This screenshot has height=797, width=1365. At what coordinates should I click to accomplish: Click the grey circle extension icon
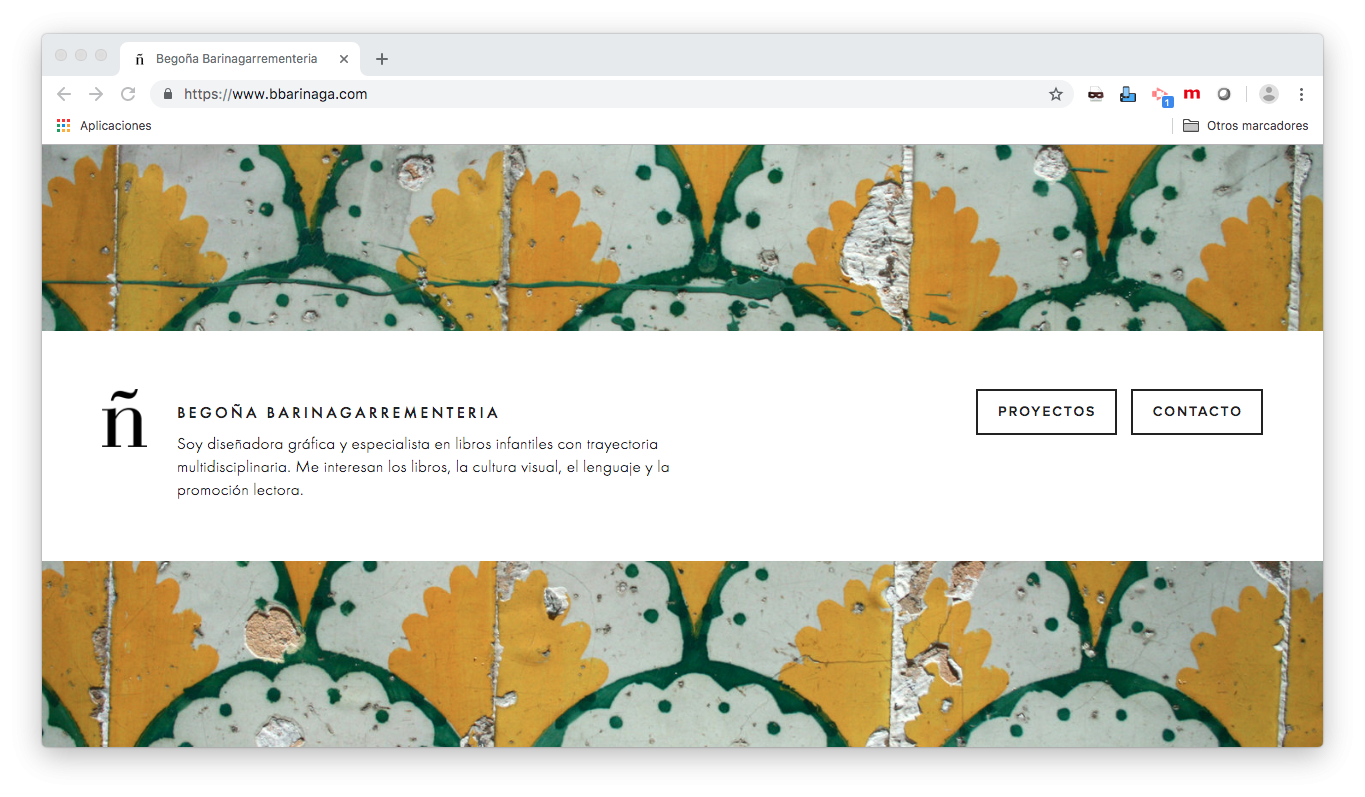[1224, 94]
